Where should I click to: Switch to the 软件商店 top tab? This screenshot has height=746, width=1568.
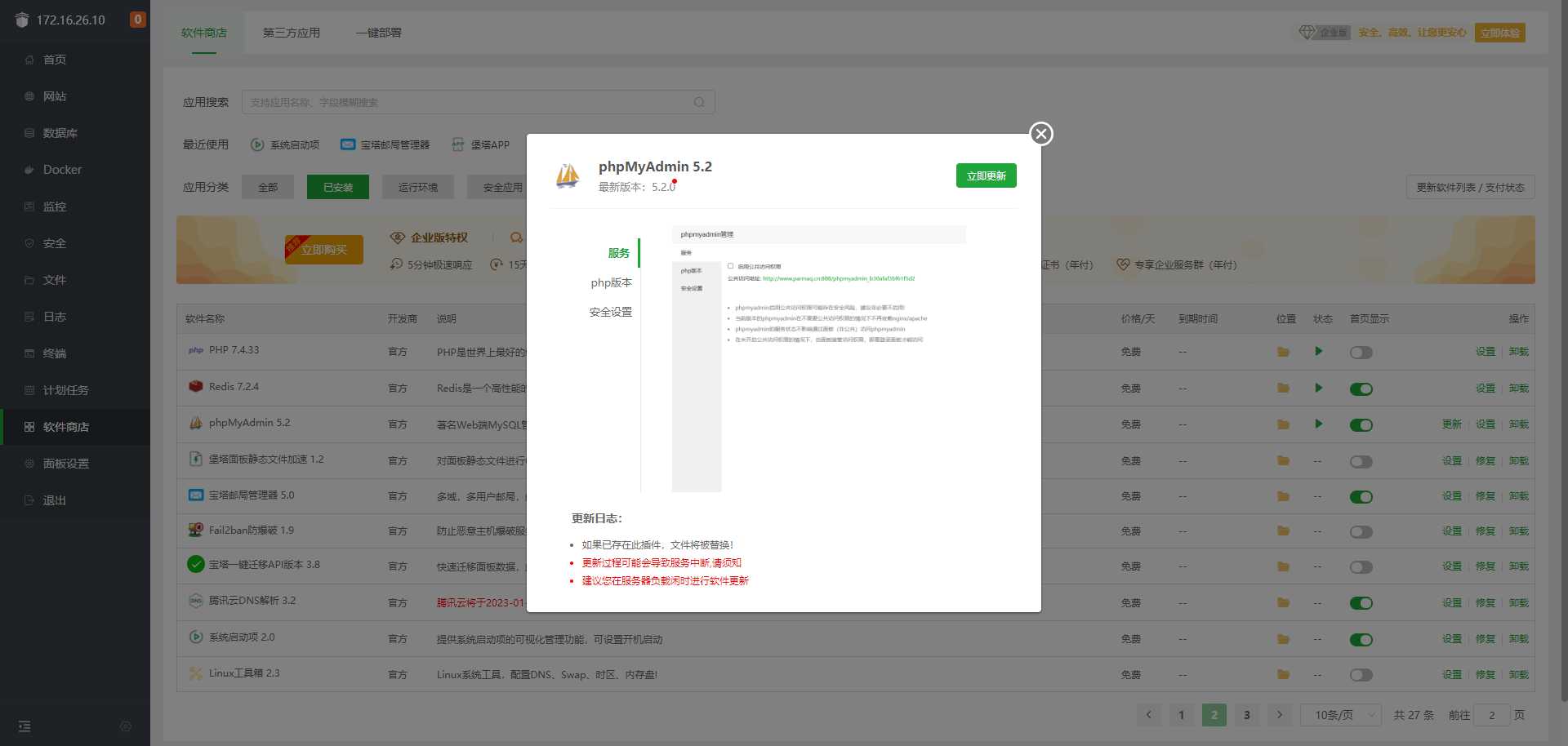click(204, 33)
